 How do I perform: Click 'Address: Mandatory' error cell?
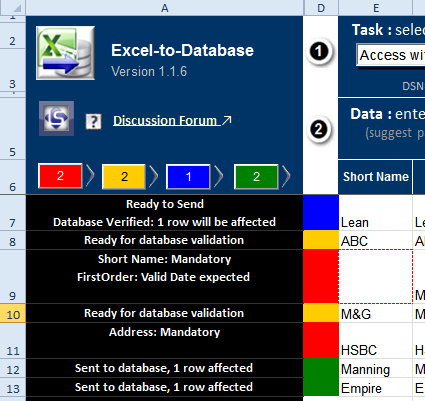pyautogui.click(x=164, y=341)
